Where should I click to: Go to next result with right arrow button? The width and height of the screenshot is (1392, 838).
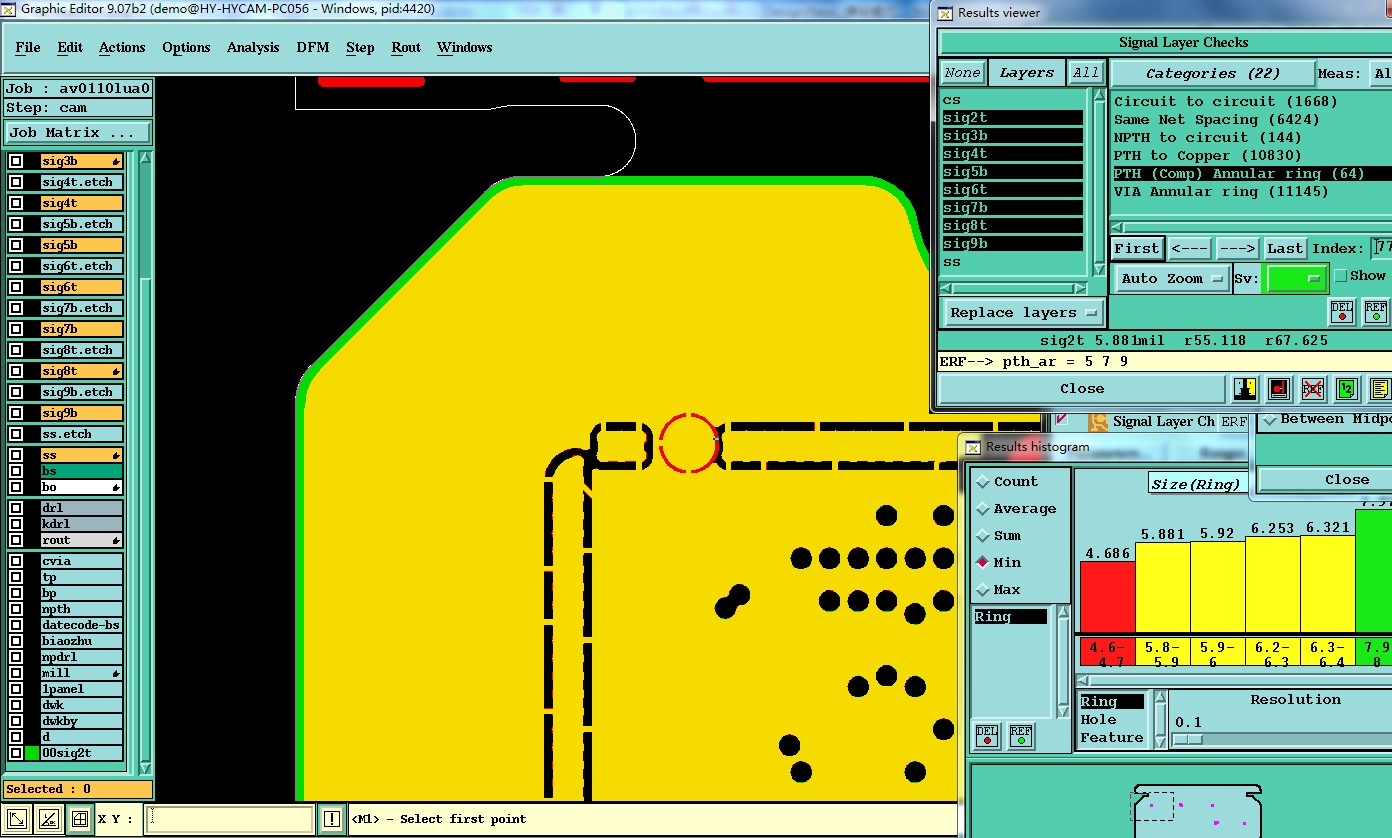click(1237, 249)
